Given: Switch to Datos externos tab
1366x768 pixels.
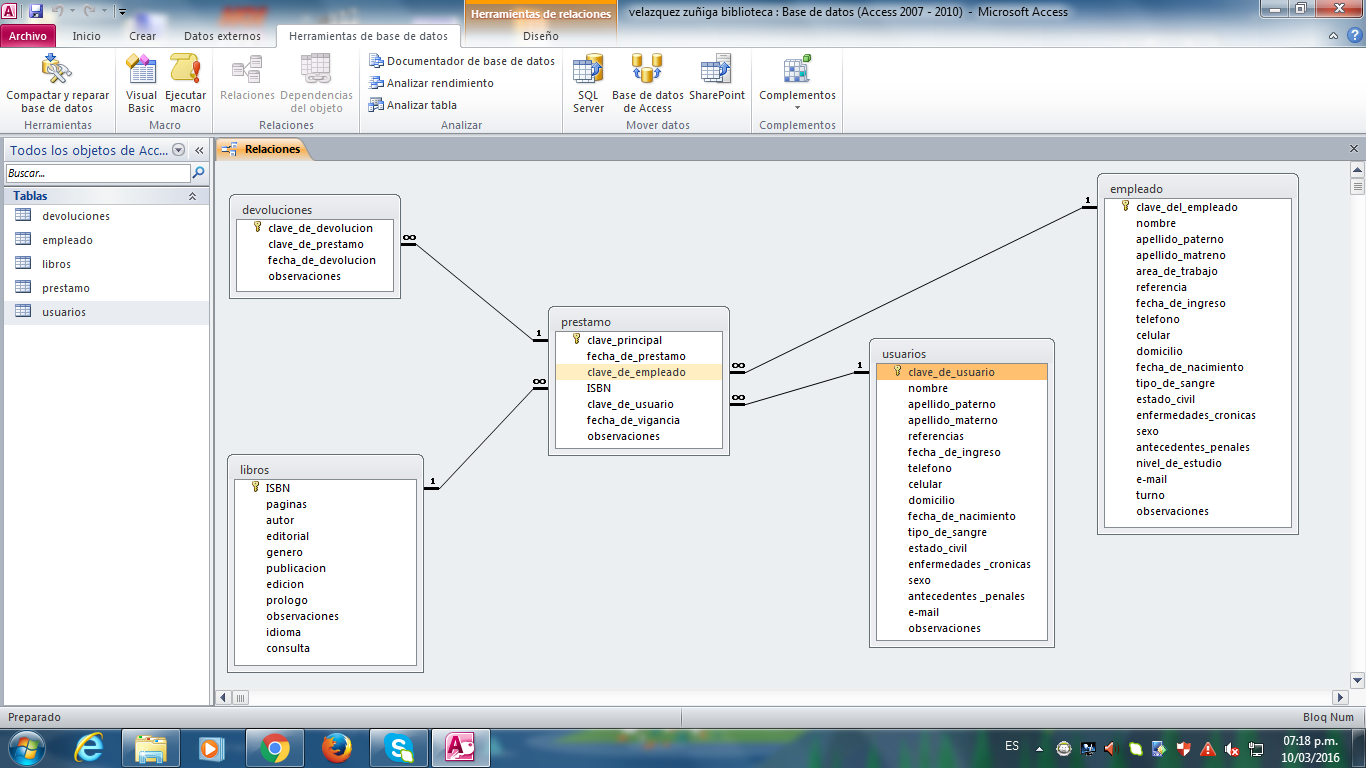Looking at the screenshot, I should coord(222,36).
